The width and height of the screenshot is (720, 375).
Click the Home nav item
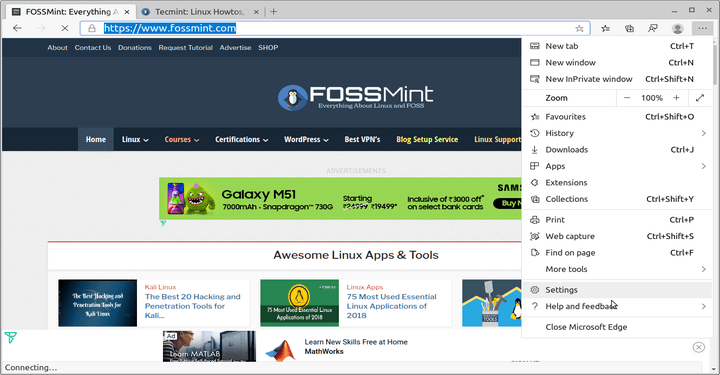[x=96, y=140]
